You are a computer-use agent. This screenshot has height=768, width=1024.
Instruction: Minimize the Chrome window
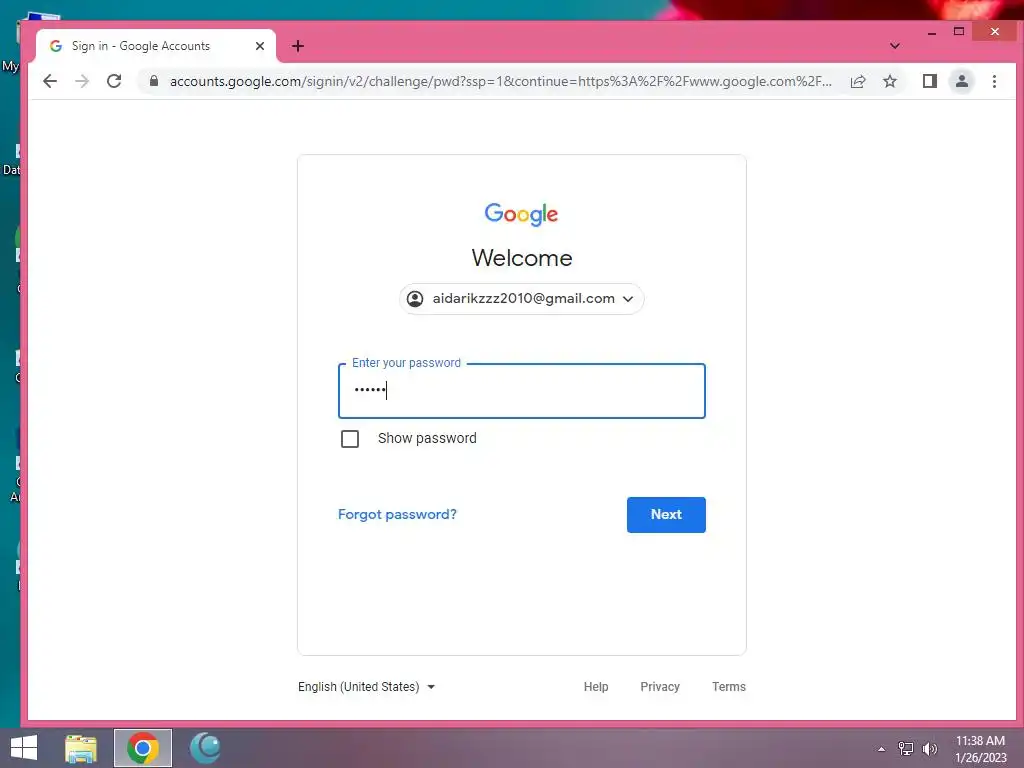[x=932, y=32]
